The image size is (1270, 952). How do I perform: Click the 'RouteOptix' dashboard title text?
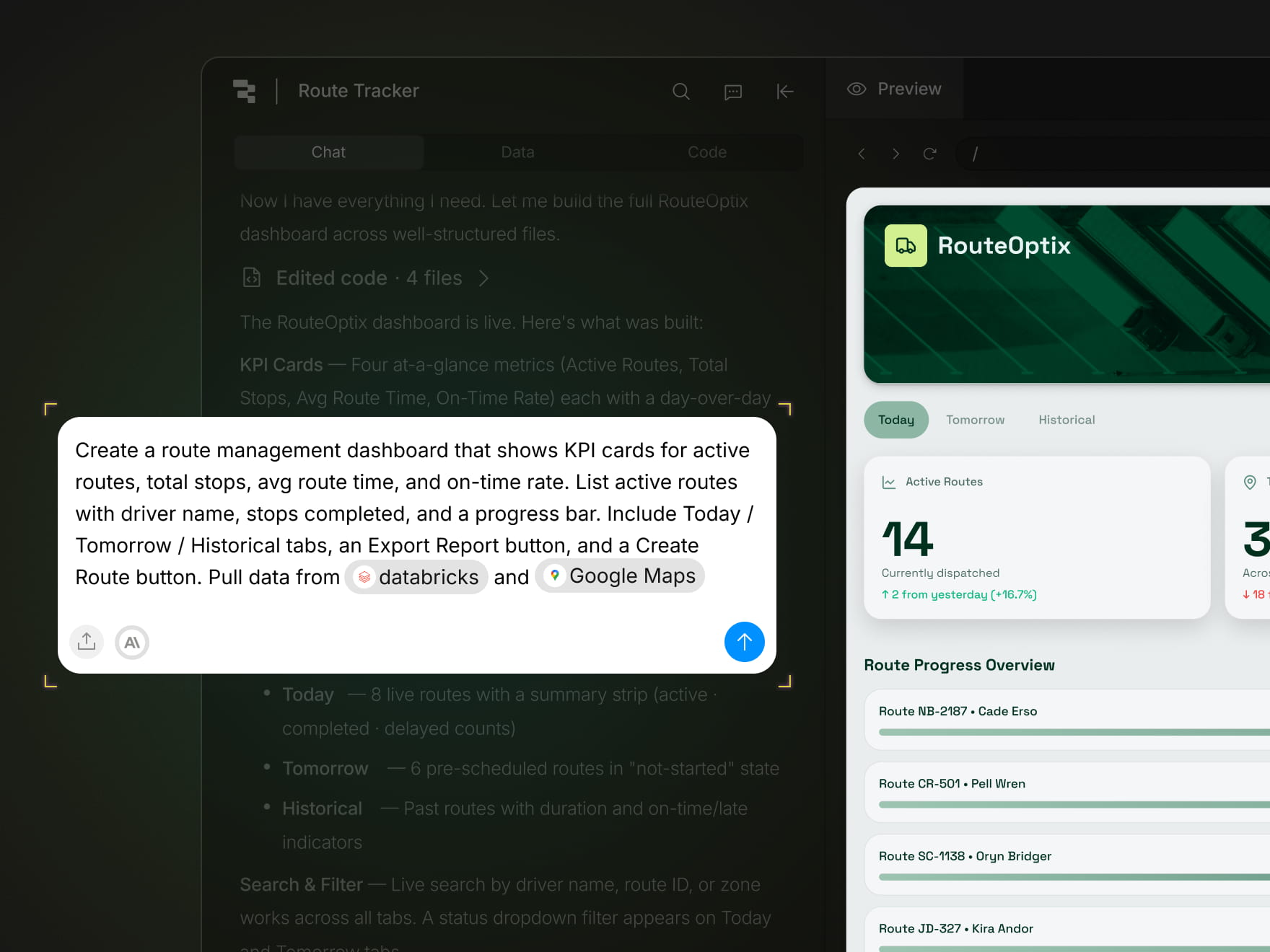point(1004,245)
